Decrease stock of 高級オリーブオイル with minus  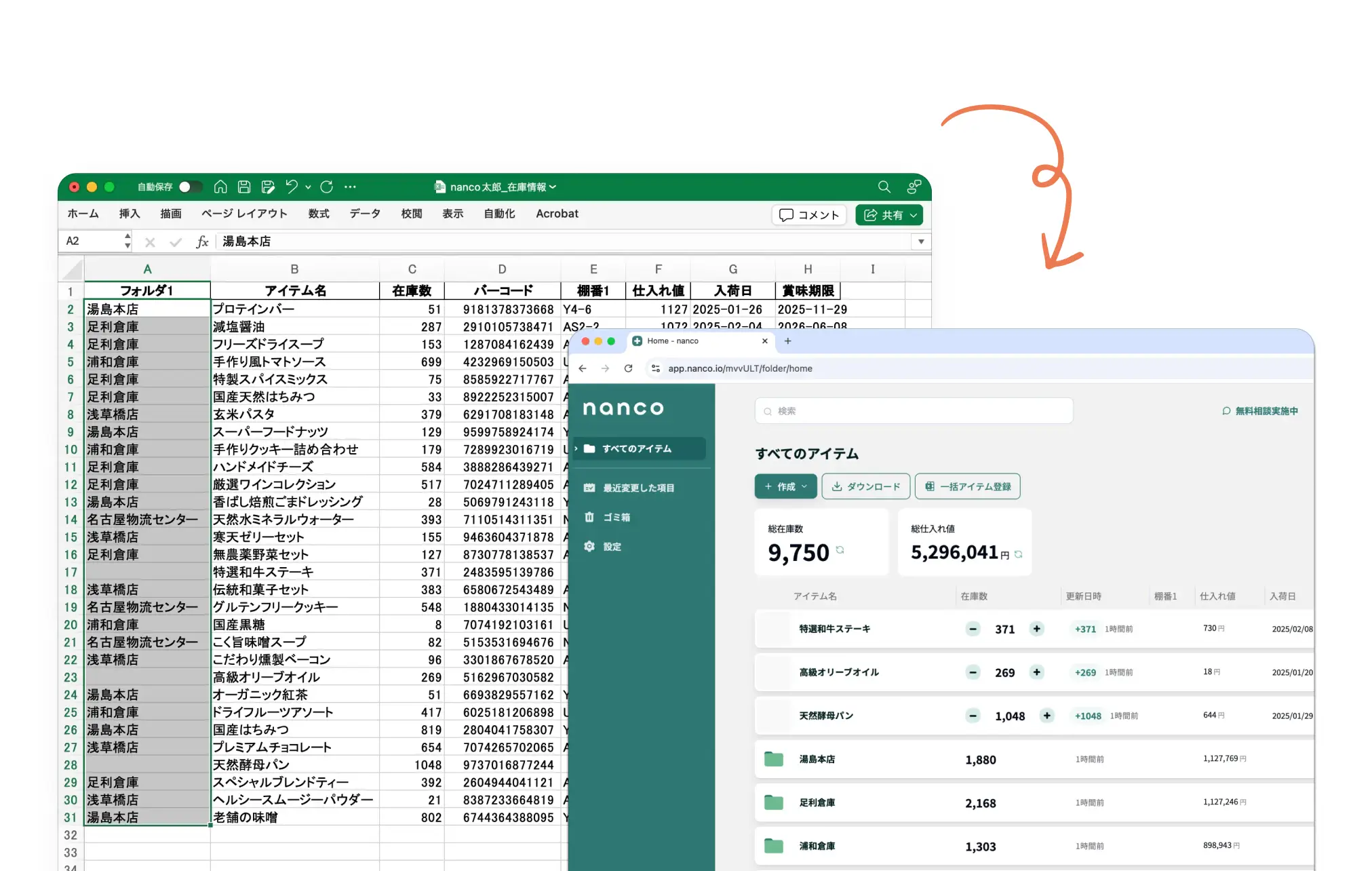(973, 672)
